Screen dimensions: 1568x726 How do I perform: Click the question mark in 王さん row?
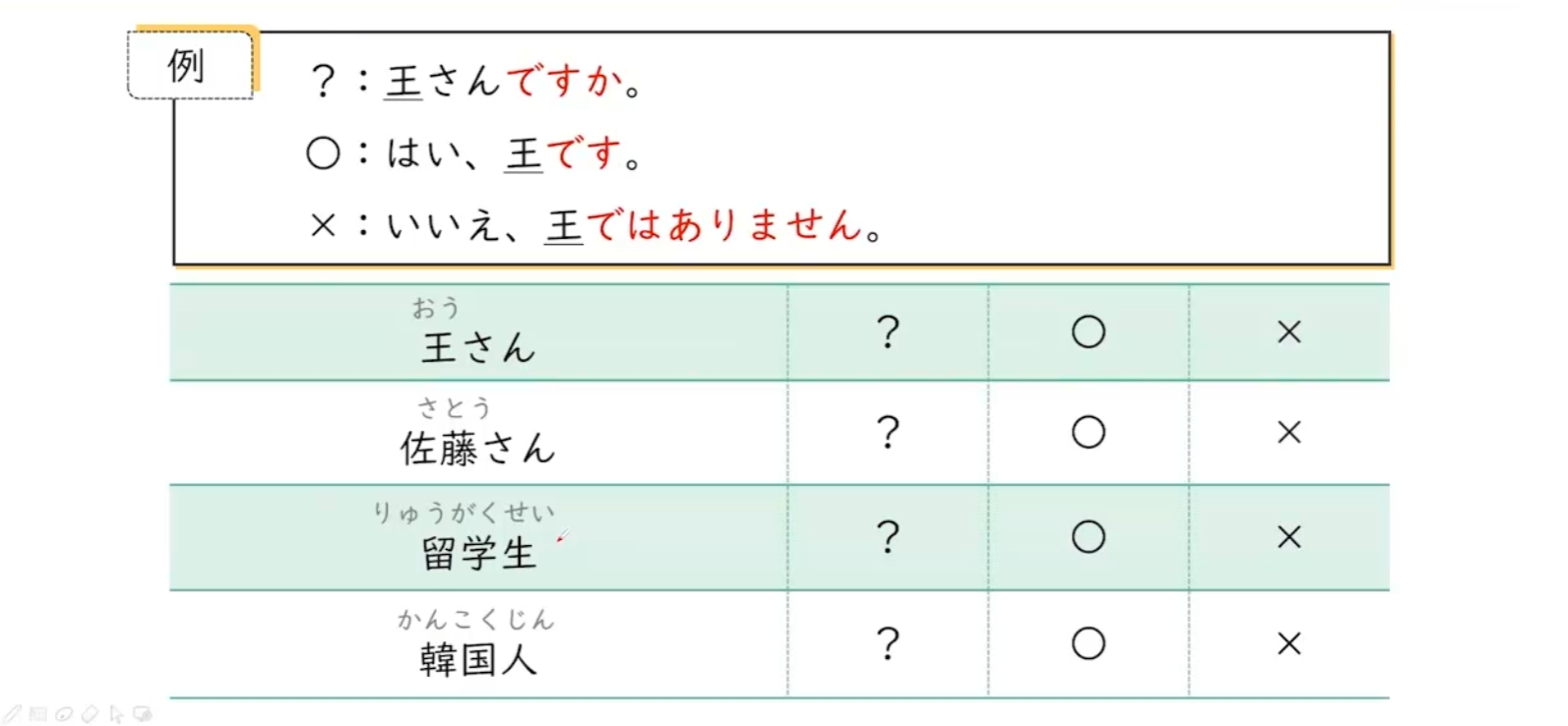888,333
